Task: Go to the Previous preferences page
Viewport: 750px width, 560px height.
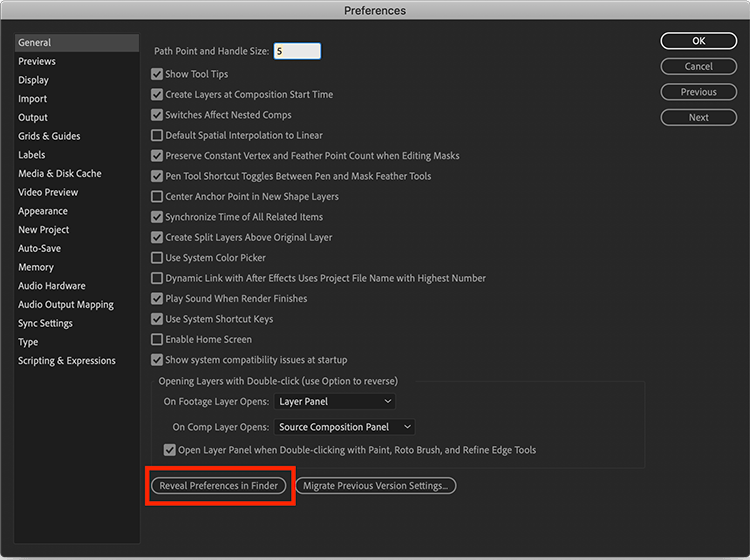Action: click(x=699, y=92)
